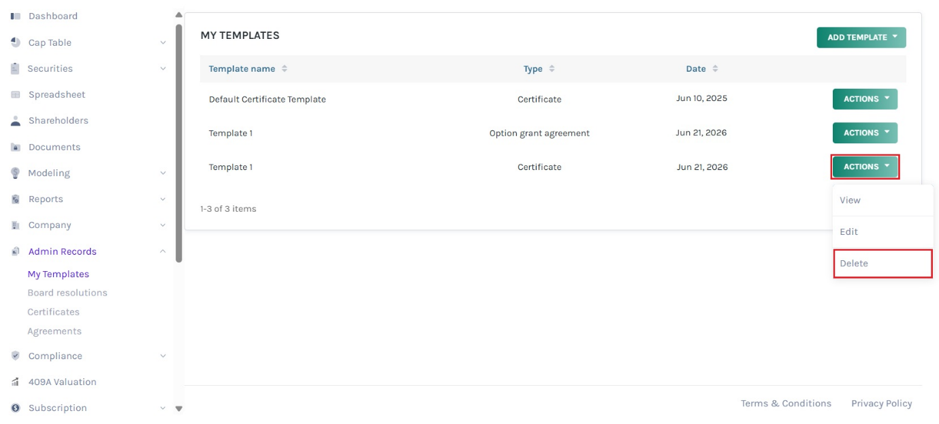Open Actions for Default Certificate Template
This screenshot has height=424, width=939.
(865, 99)
